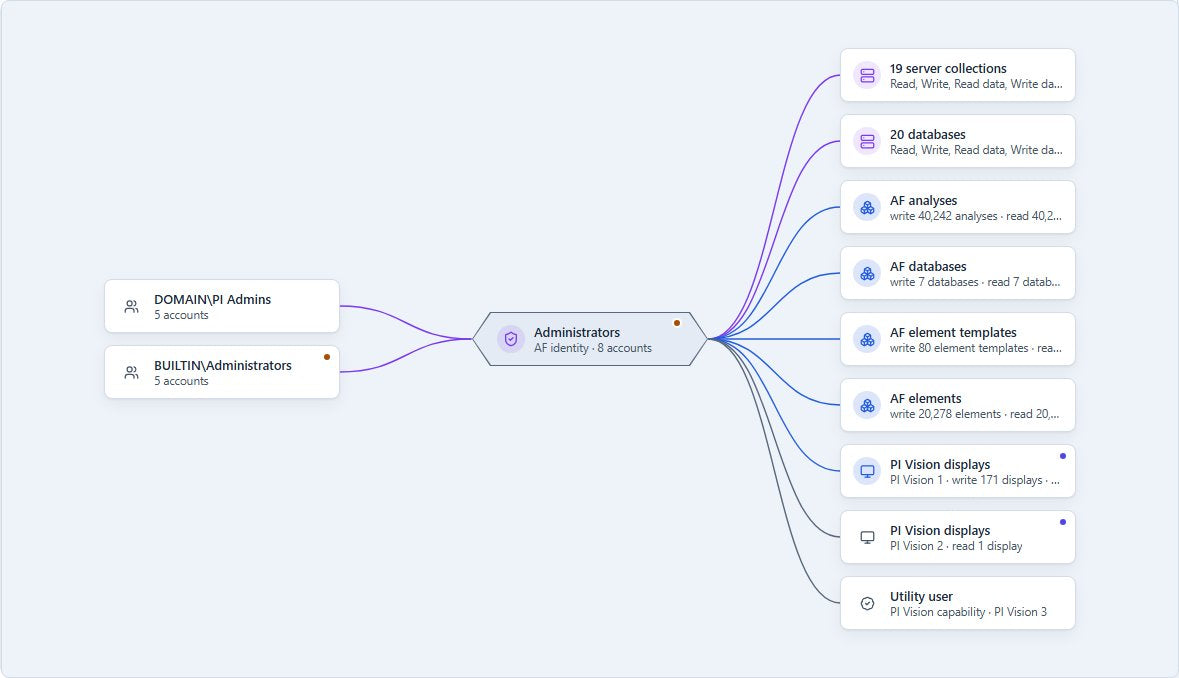Click the group icon on DOMAIN\PI Admins node
The width and height of the screenshot is (1179, 678).
point(132,307)
